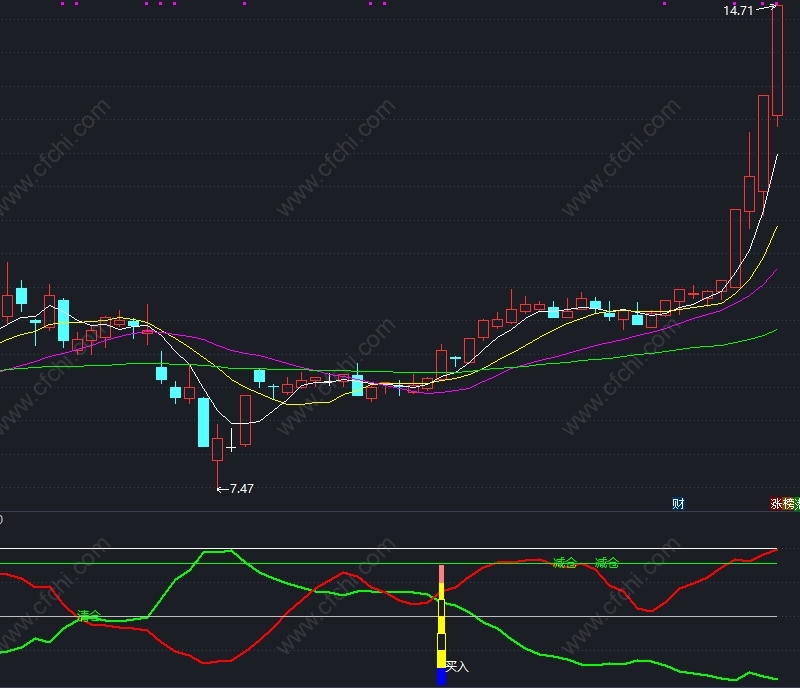Click the 14.71 high price label
The height and width of the screenshot is (688, 800).
point(738,10)
